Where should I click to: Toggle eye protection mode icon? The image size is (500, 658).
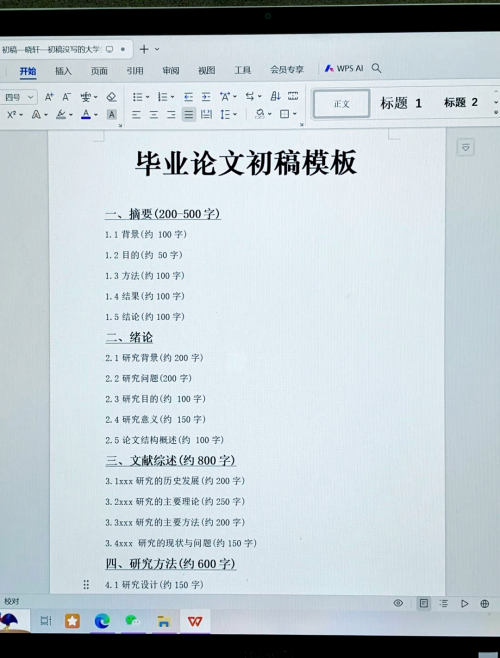pos(398,603)
